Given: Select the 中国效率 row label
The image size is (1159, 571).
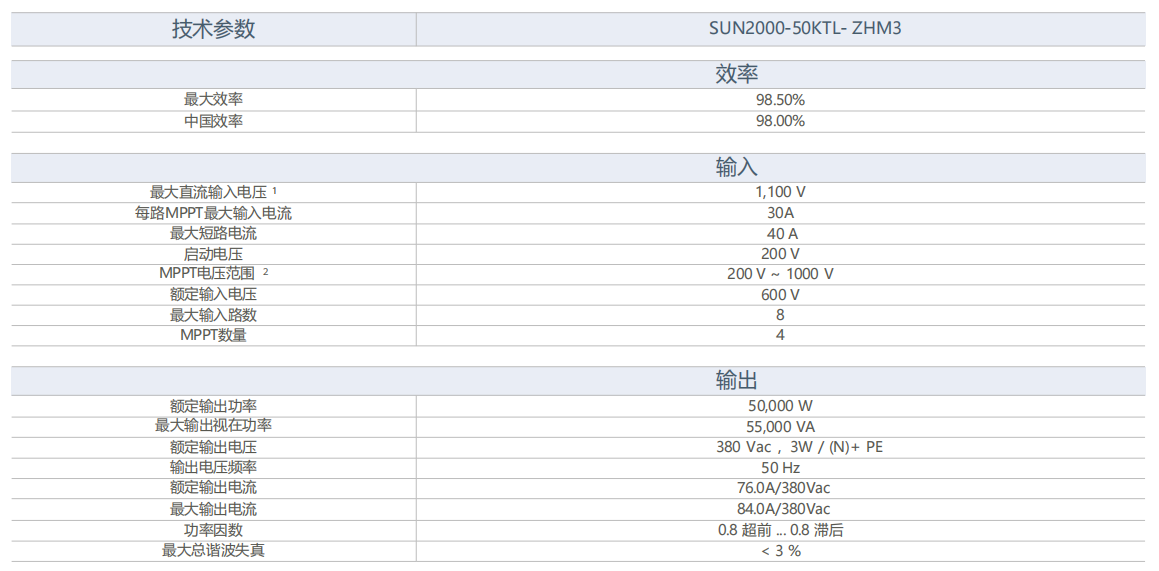Looking at the screenshot, I should coord(213,121).
